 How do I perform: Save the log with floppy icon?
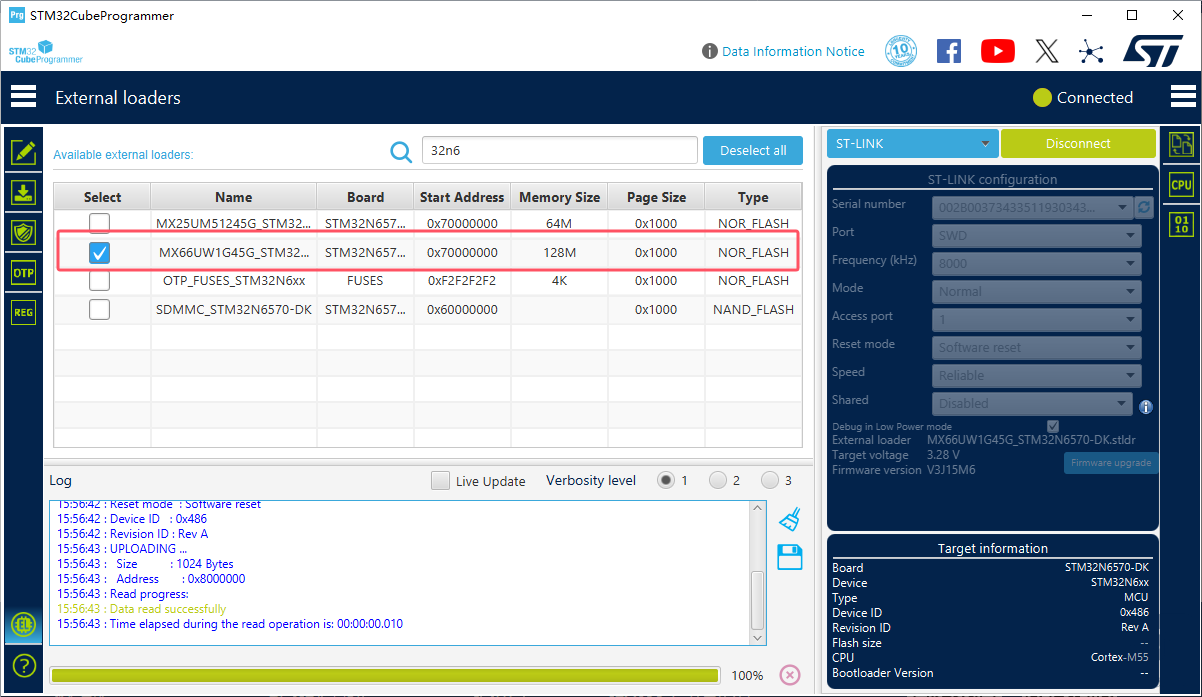[x=790, y=557]
